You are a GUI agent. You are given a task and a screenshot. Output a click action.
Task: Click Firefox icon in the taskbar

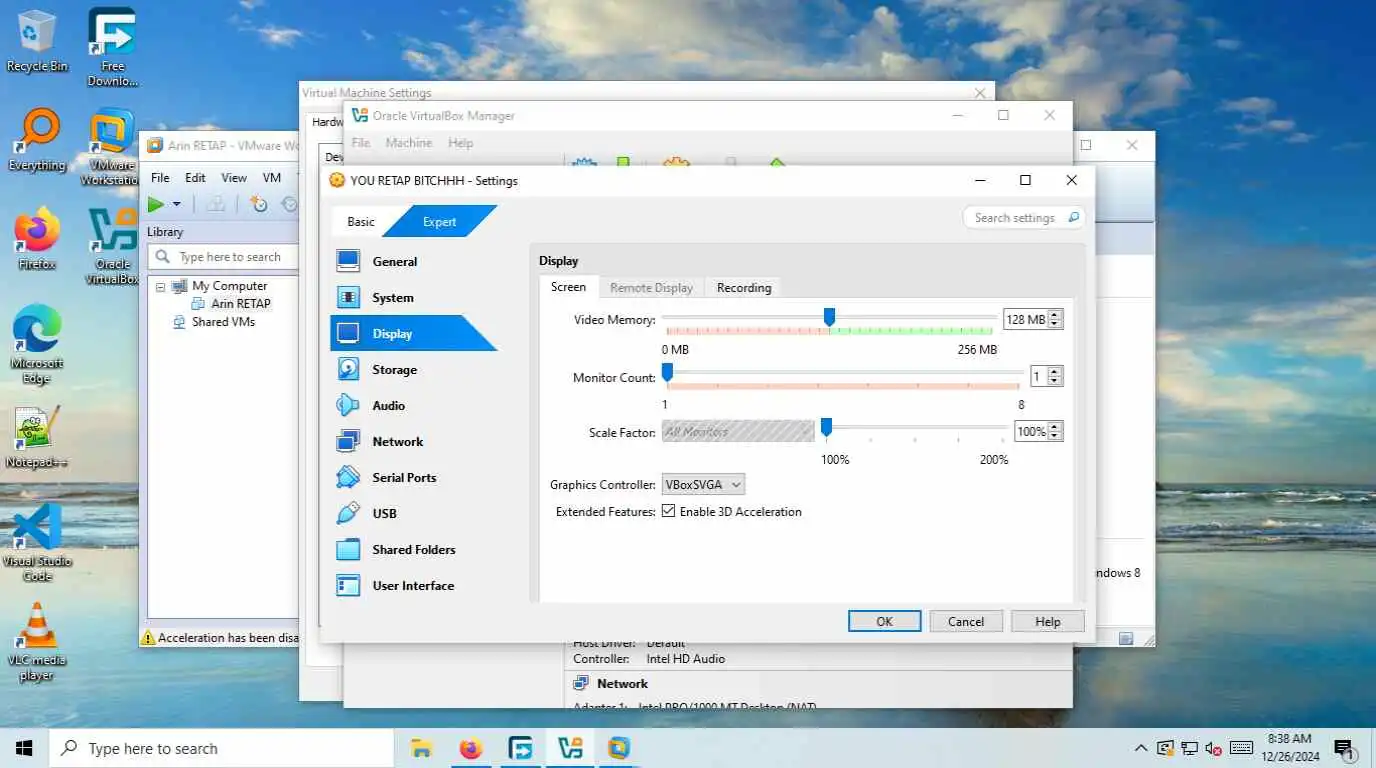[x=470, y=748]
